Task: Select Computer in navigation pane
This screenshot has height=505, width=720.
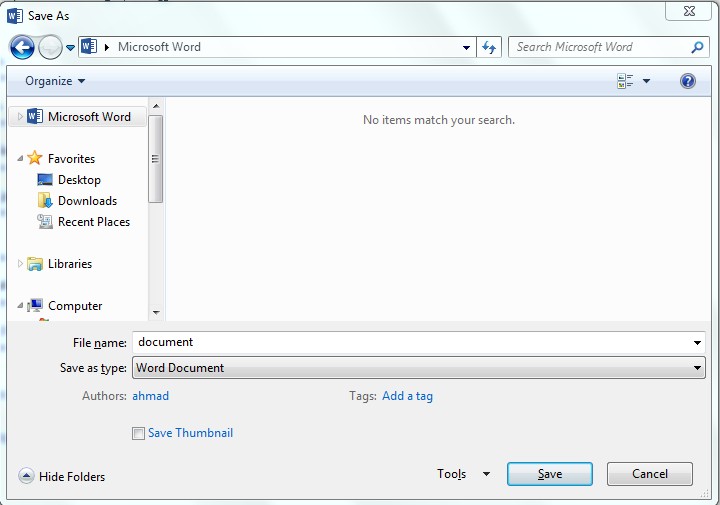Action: (75, 306)
